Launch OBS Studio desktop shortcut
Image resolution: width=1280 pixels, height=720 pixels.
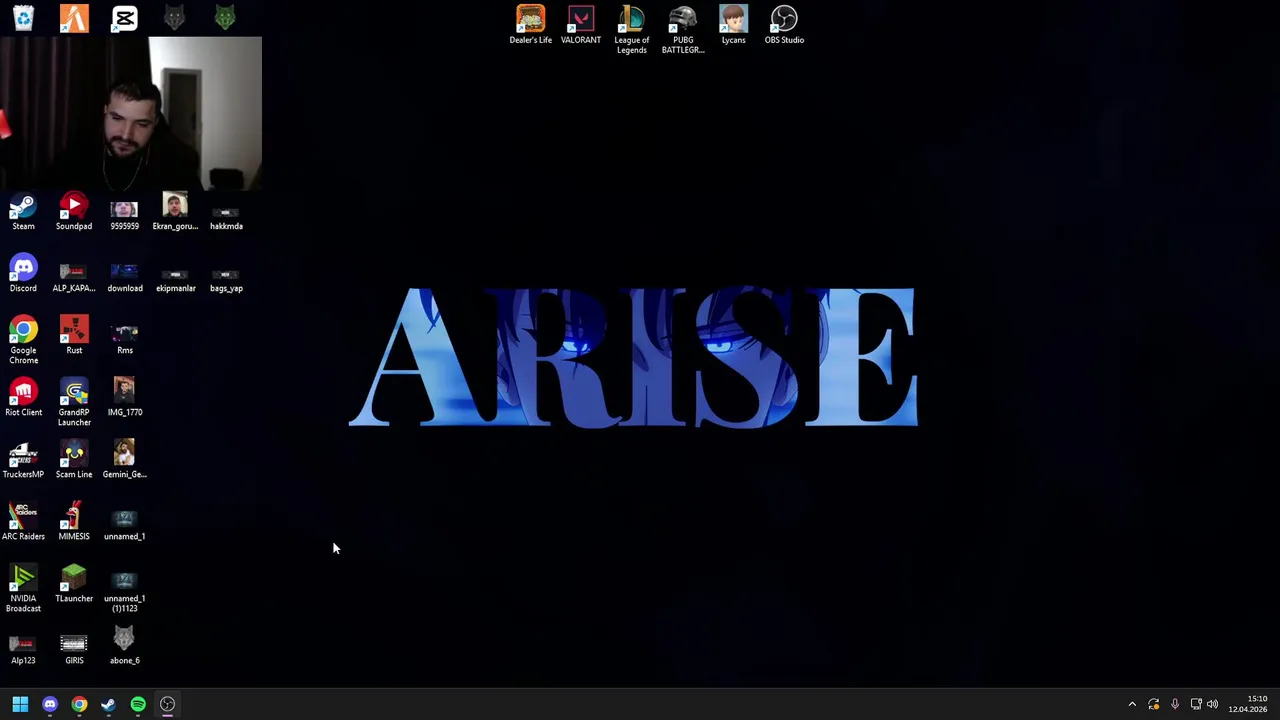(784, 25)
